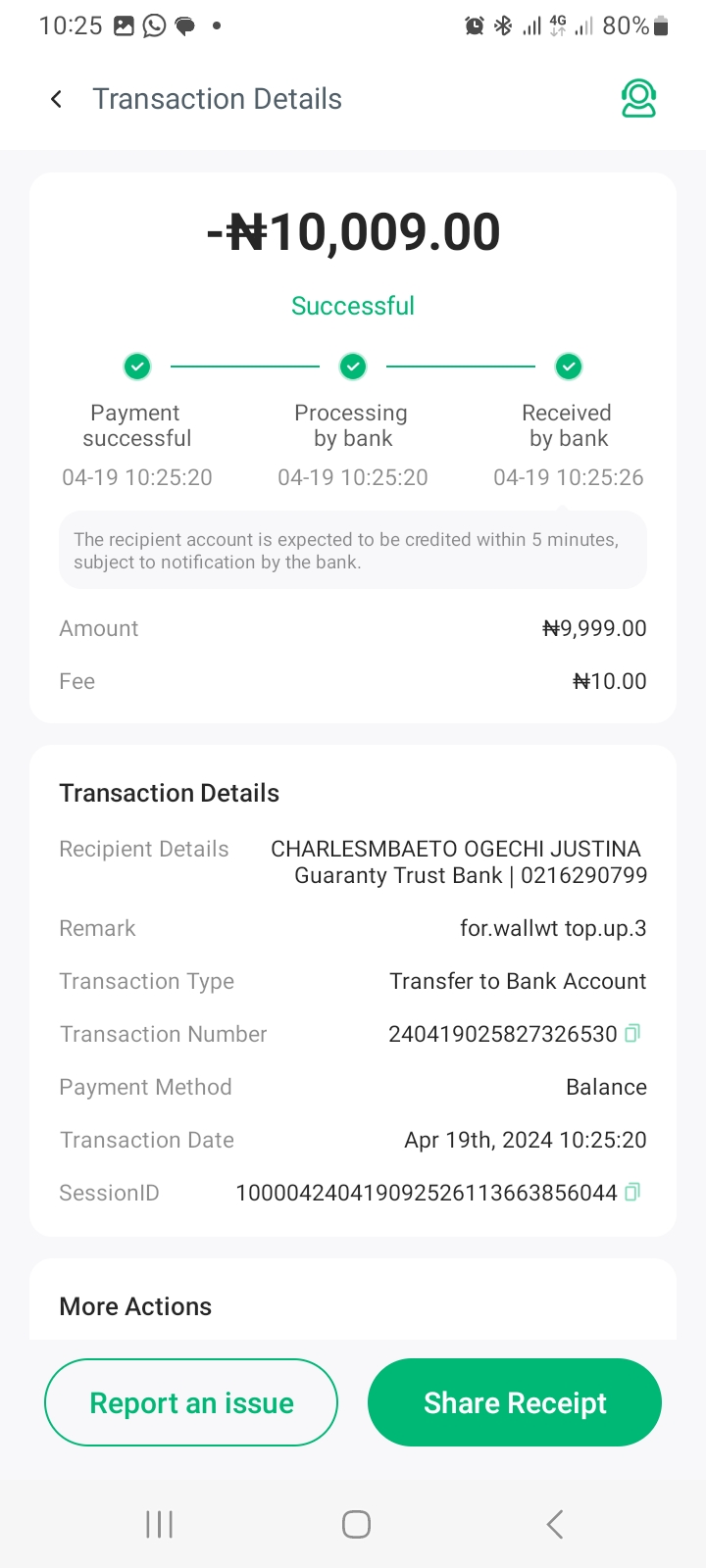Viewport: 706px width, 1568px height.
Task: Tap the Transaction Details page title
Action: [x=217, y=99]
